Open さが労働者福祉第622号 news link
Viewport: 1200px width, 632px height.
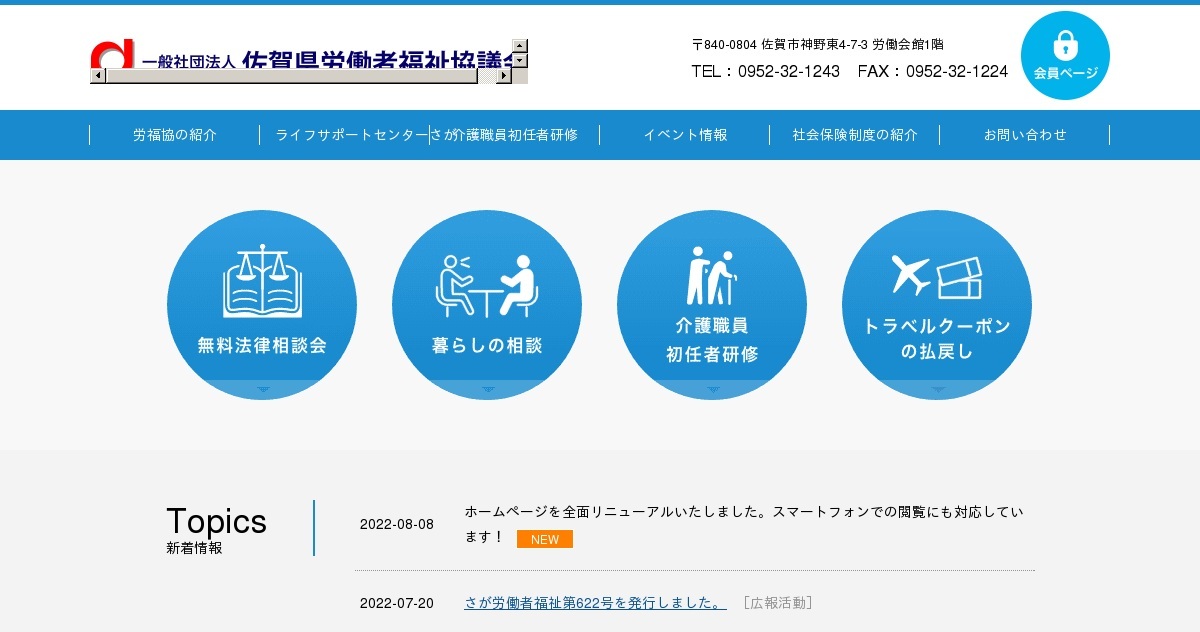coord(595,603)
